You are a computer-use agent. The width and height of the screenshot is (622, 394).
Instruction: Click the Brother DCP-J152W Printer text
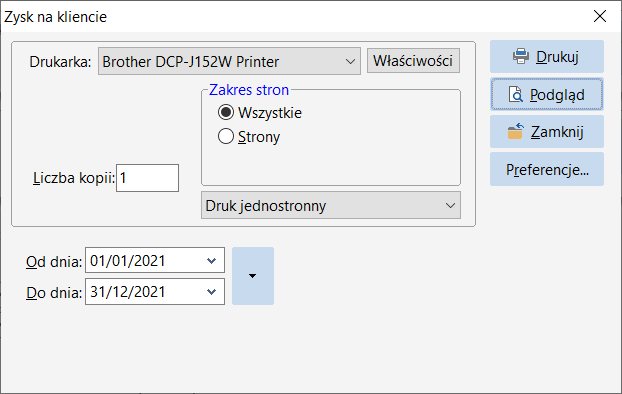(x=190, y=62)
